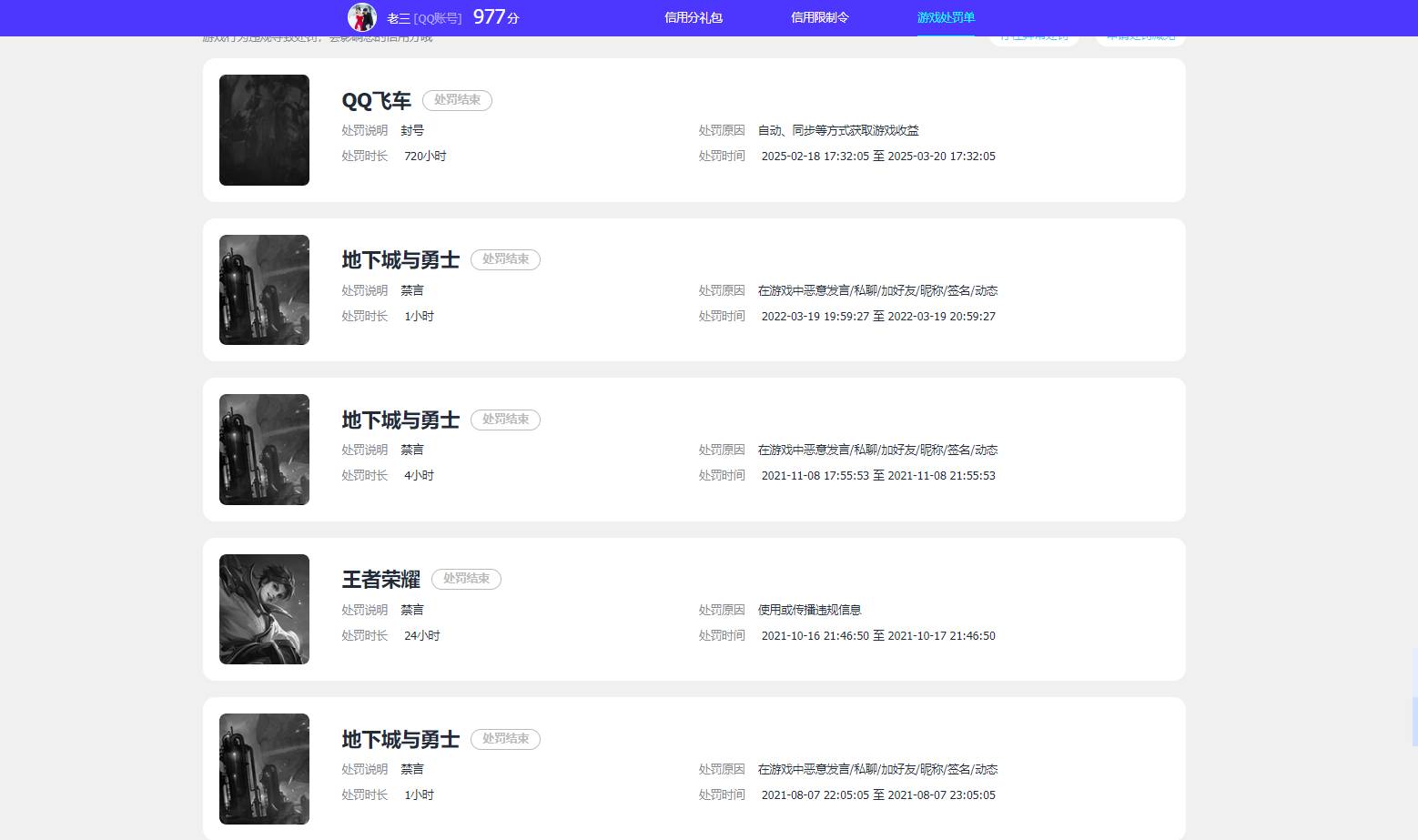The height and width of the screenshot is (840, 1418).
Task: Click the QQ飞车 game icon
Action: [264, 129]
